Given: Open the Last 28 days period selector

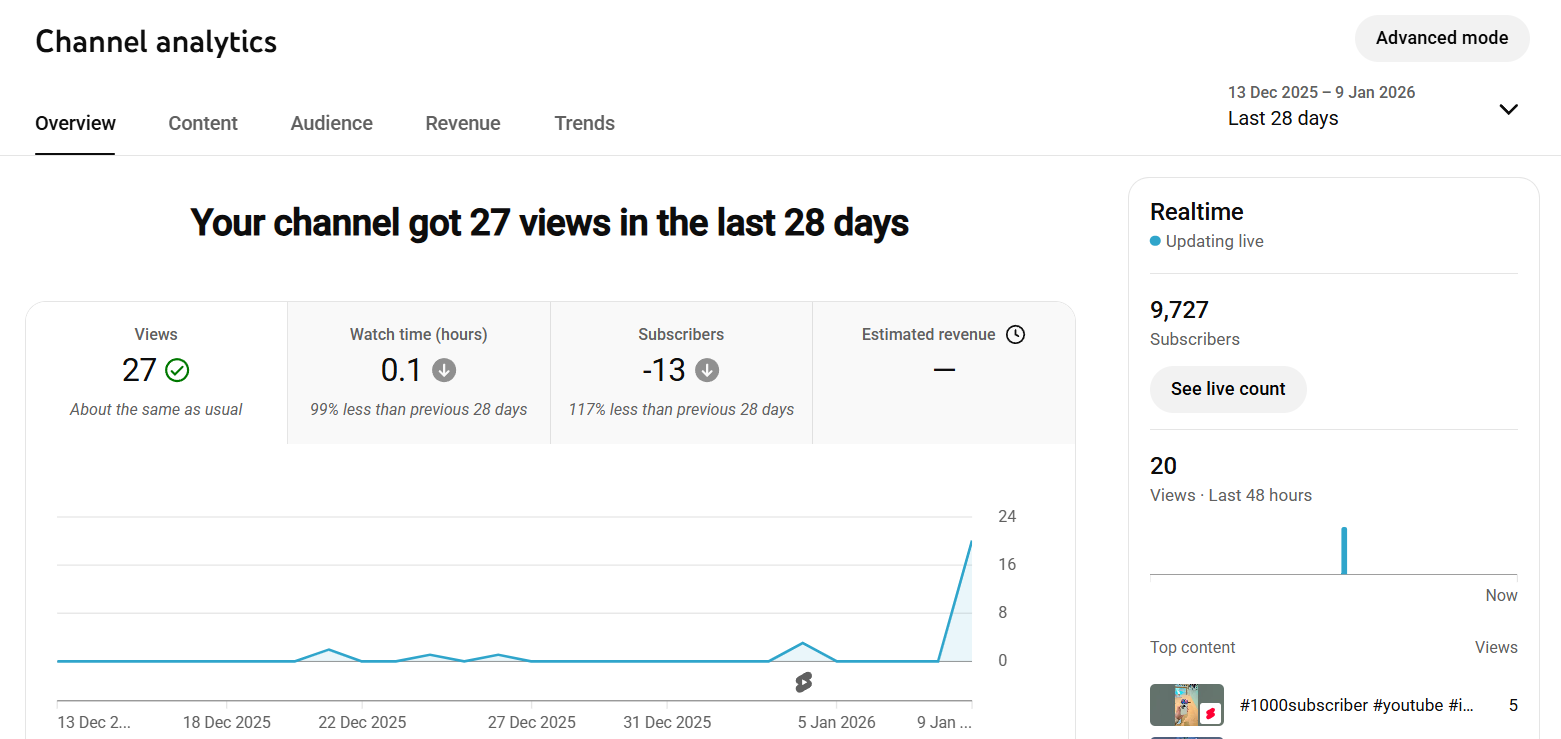Looking at the screenshot, I should pos(1283,118).
